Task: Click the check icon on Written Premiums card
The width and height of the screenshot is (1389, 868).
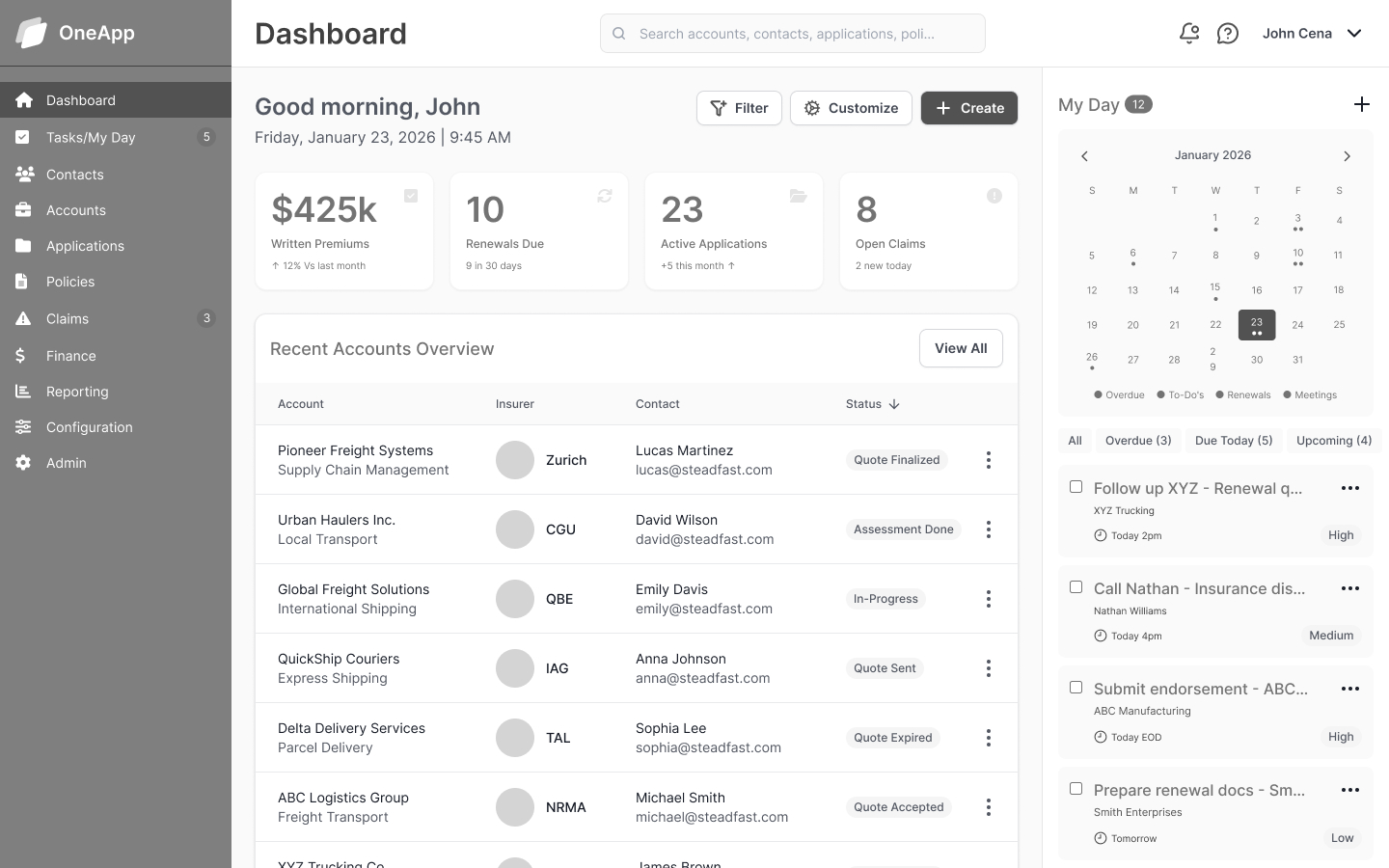Action: point(411,196)
